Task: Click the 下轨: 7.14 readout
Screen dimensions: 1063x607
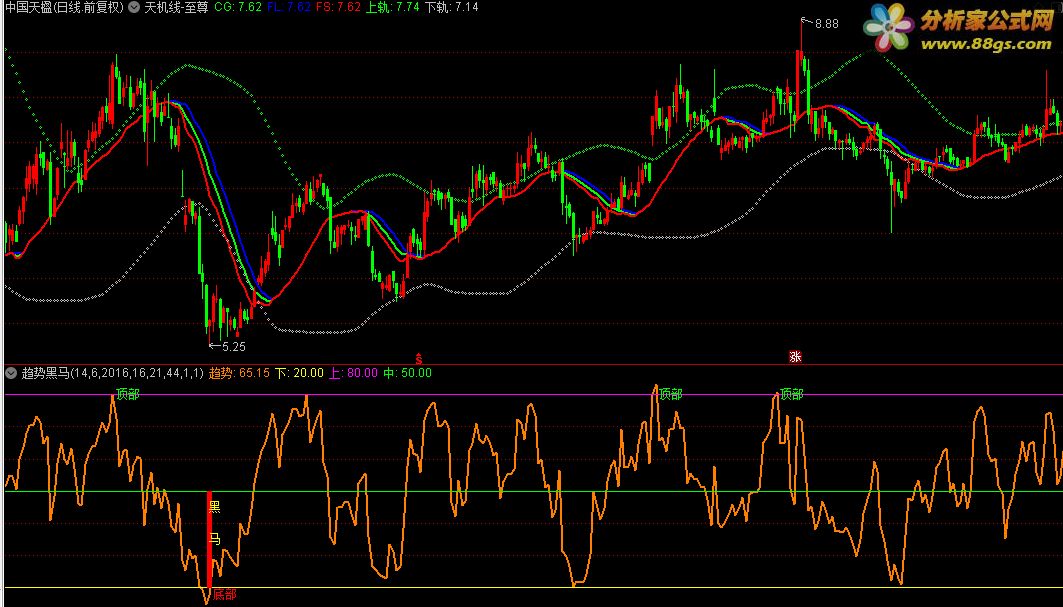Action: 452,7
